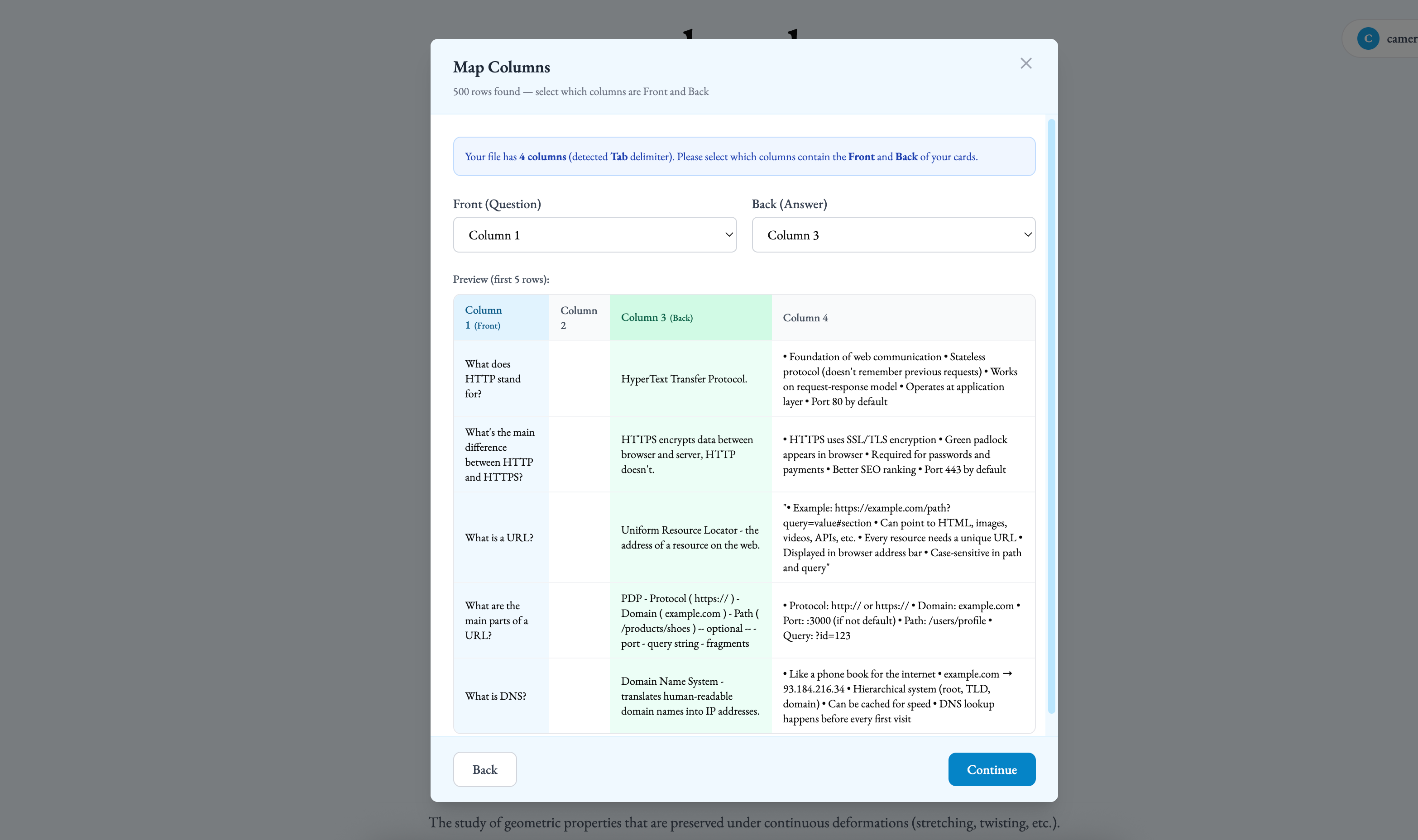
Task: Click the 'Uniform Resource Locator' answer cell
Action: [690, 538]
